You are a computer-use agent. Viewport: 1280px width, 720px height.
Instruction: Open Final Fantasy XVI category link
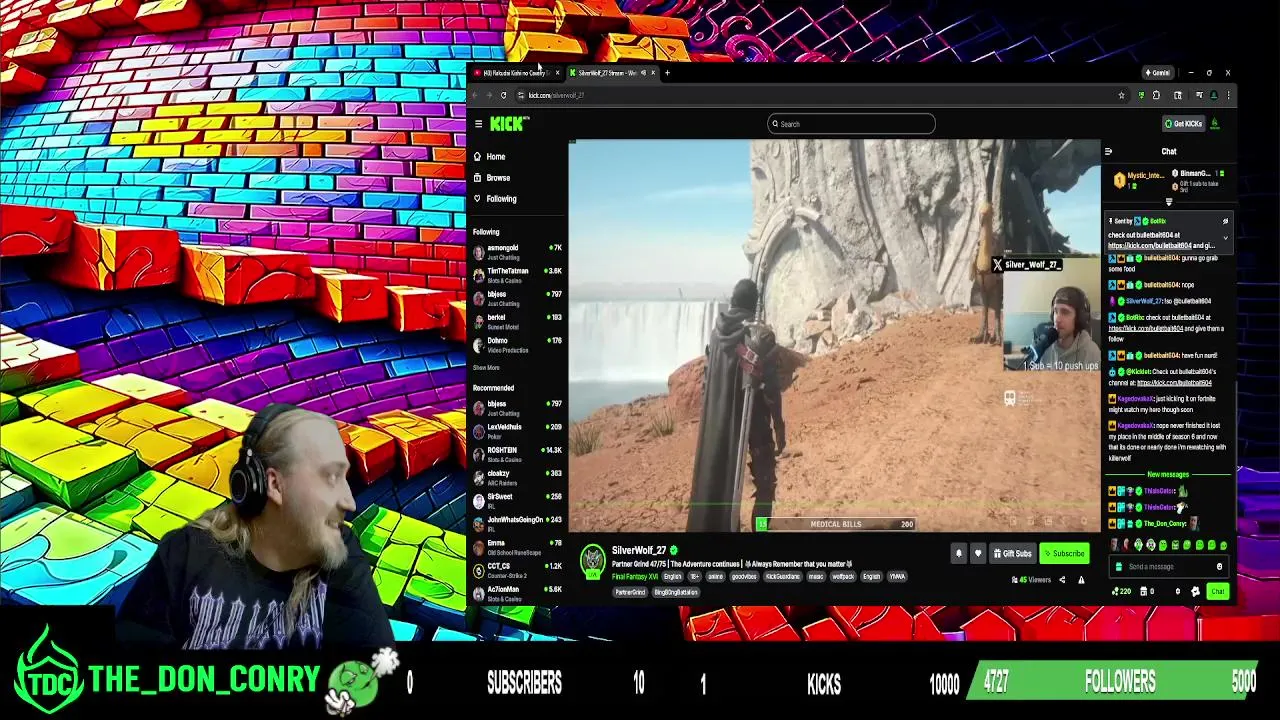pos(634,577)
